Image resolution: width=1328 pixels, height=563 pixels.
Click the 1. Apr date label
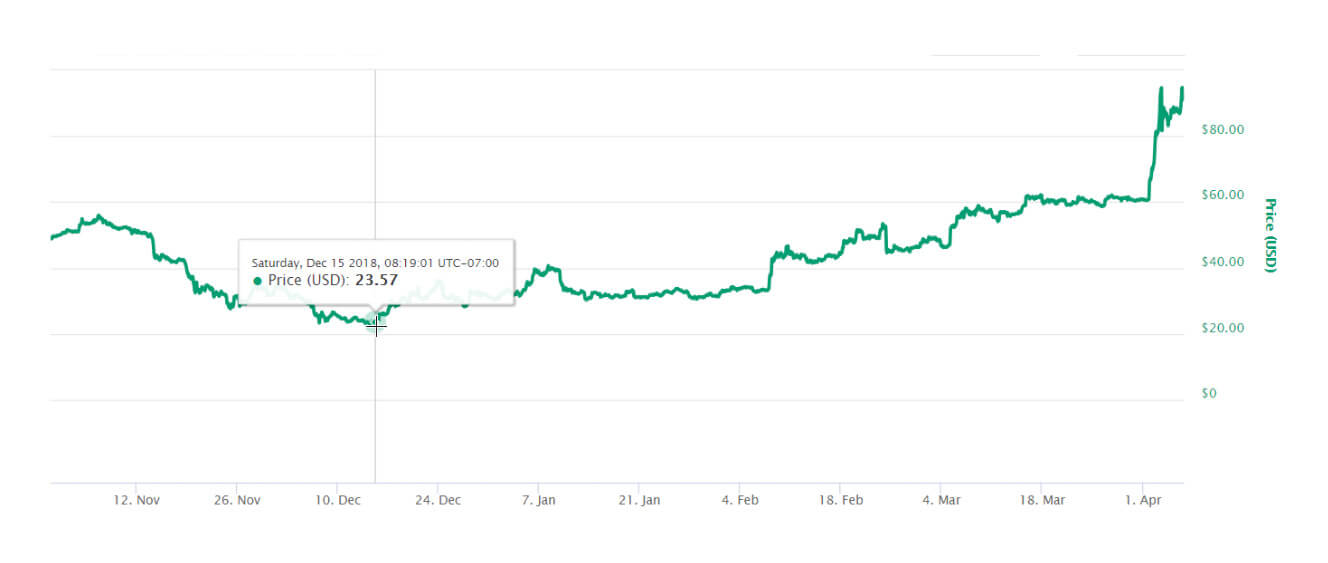[1144, 500]
